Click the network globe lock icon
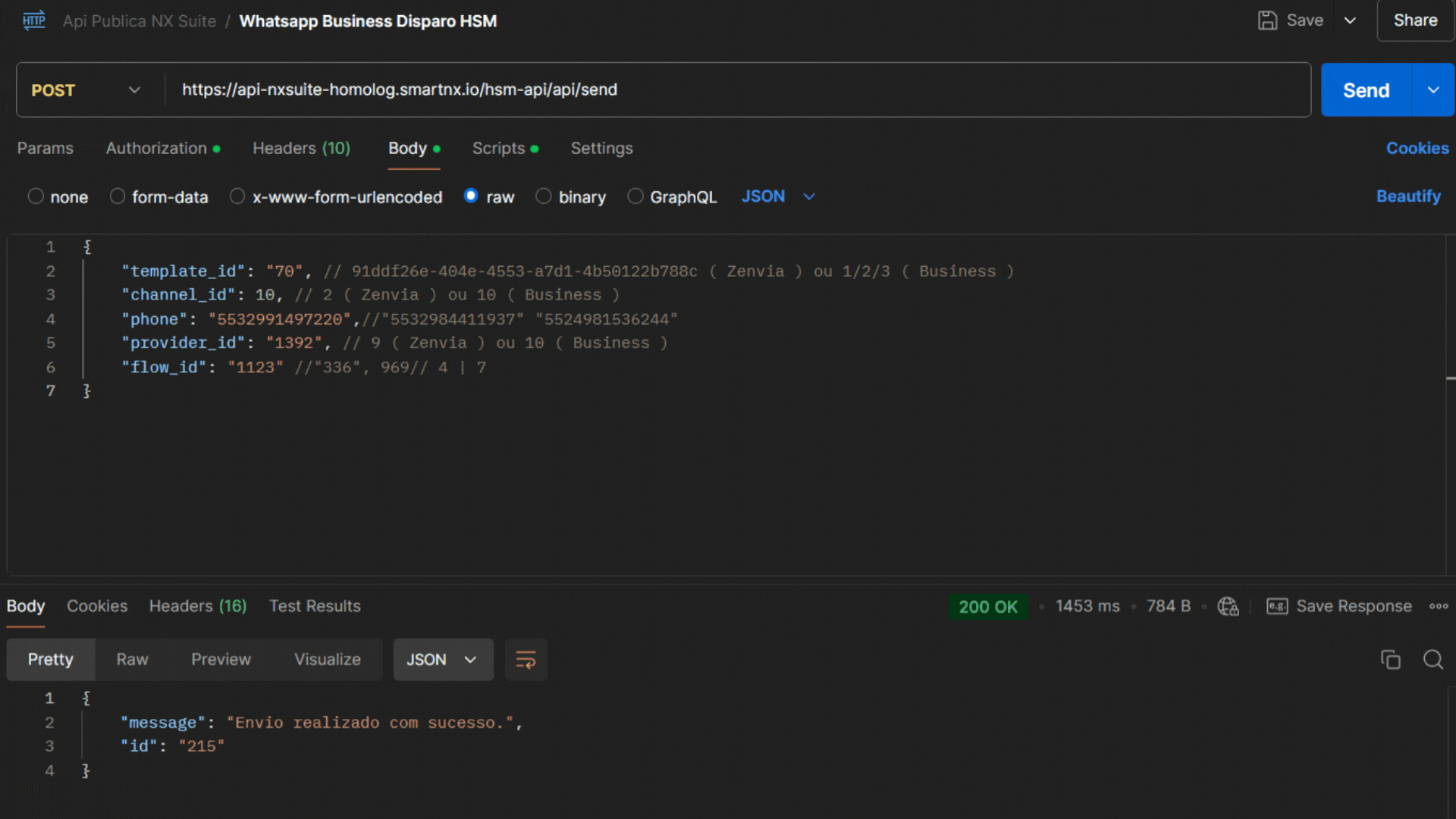1456x819 pixels. (x=1228, y=607)
